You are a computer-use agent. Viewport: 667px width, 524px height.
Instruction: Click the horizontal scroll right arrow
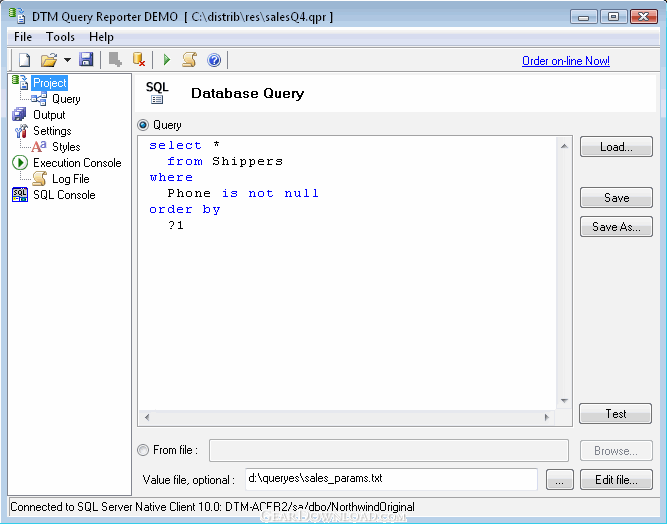point(547,417)
